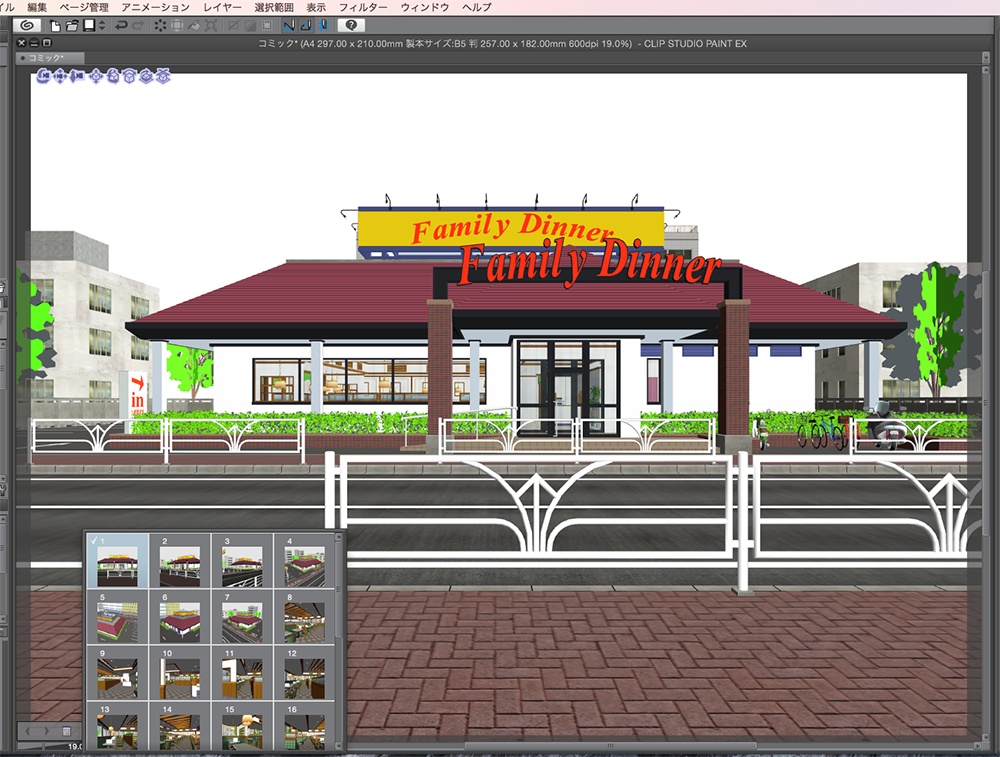Select camera angle preset 6 thumbnail

coord(180,617)
